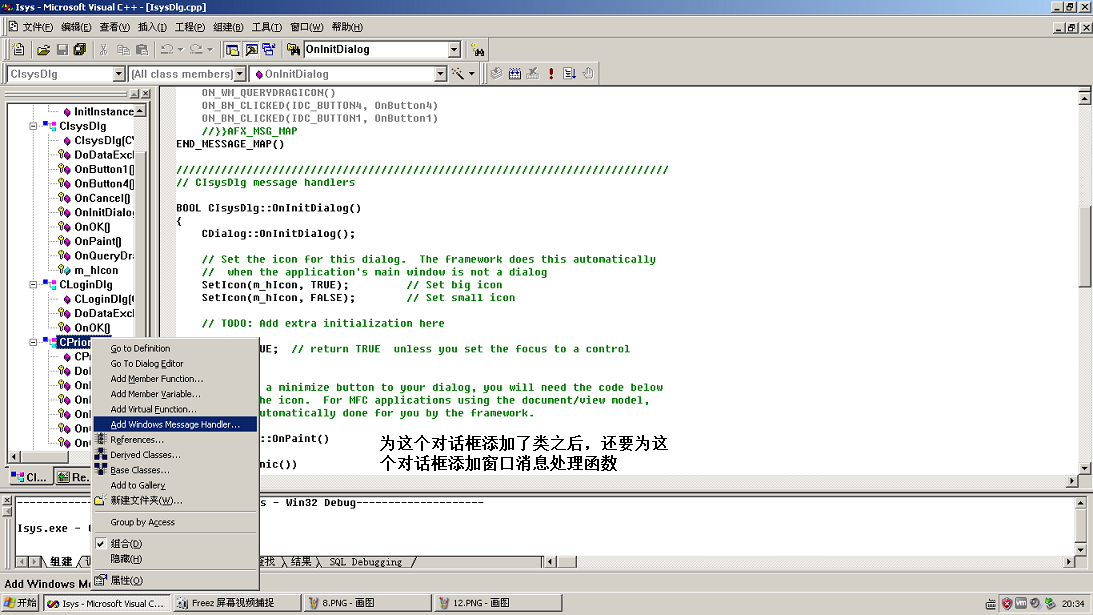Open the 查看(V) menu
The width and height of the screenshot is (1093, 615).
coord(114,27)
